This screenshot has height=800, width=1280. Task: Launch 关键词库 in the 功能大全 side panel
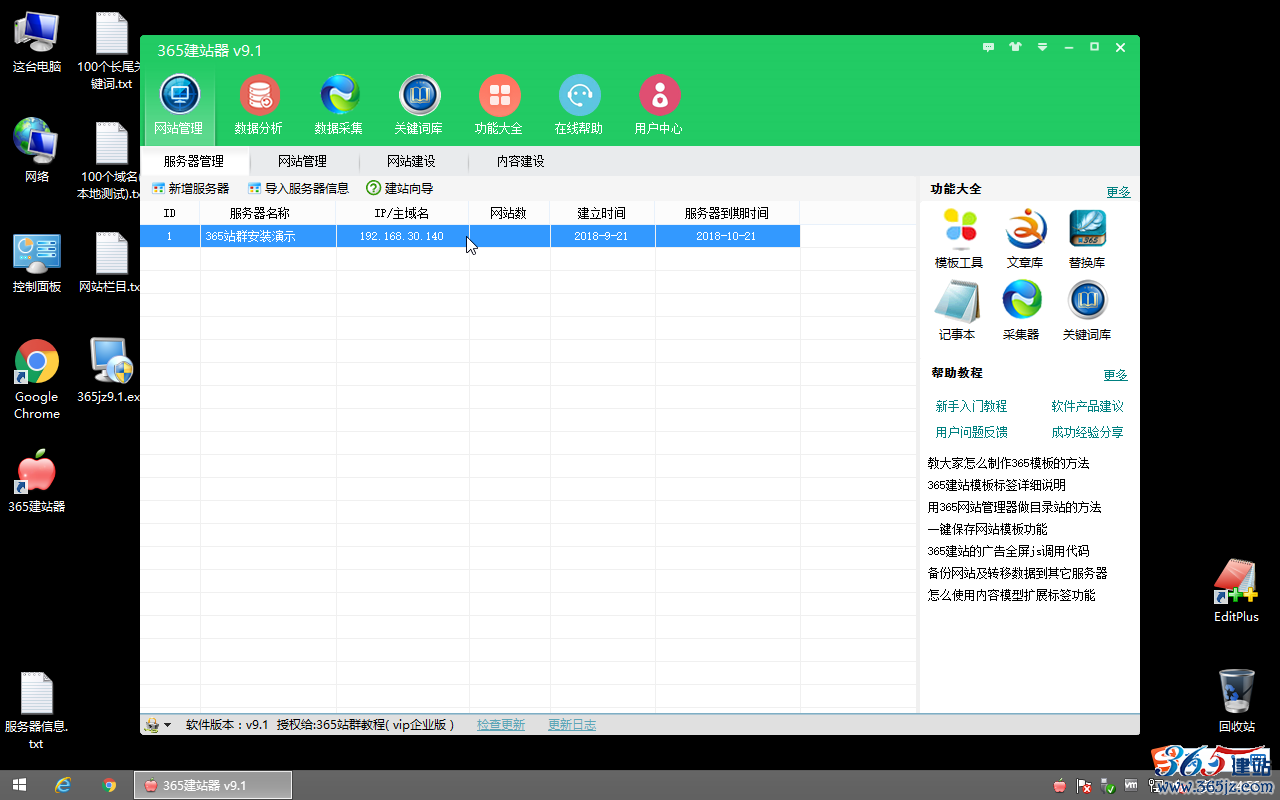click(1087, 310)
